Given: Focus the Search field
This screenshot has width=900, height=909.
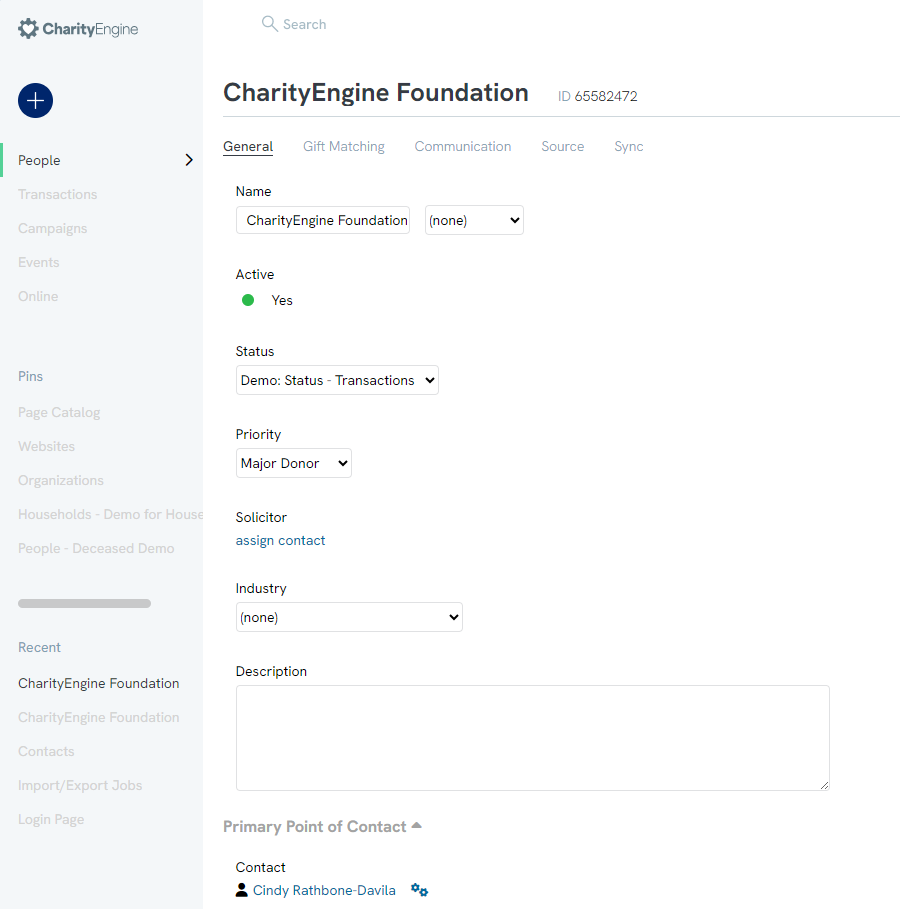Looking at the screenshot, I should [304, 24].
